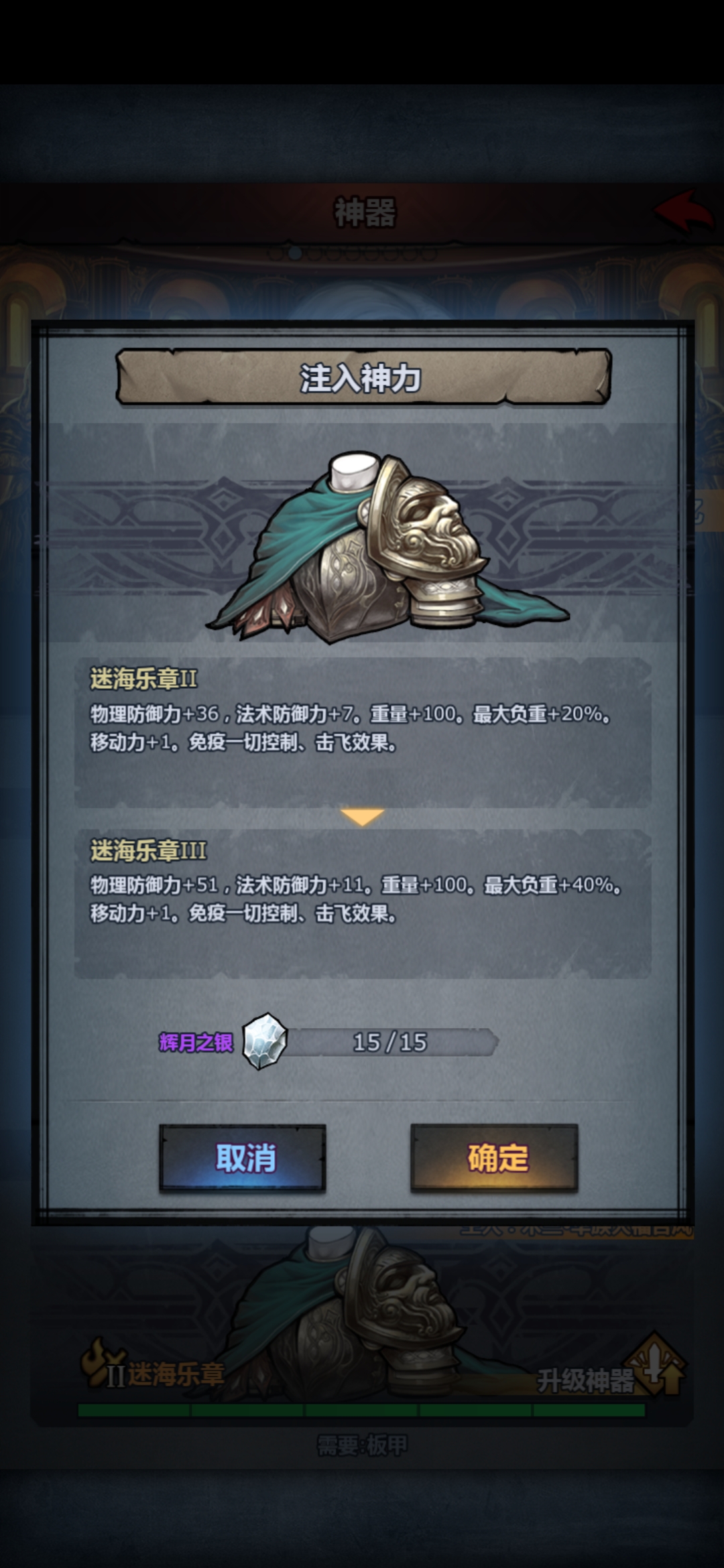The width and height of the screenshot is (724, 1568).
Task: Click the green artifact progress bar at bottom
Action: point(361,1410)
